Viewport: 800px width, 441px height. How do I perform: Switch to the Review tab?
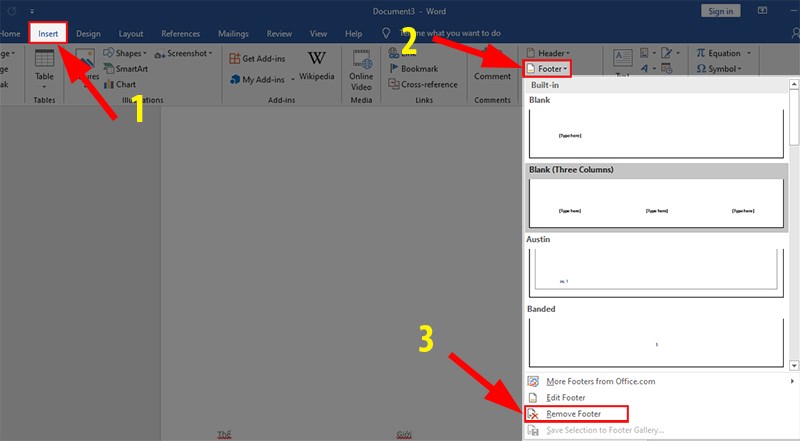pos(279,34)
